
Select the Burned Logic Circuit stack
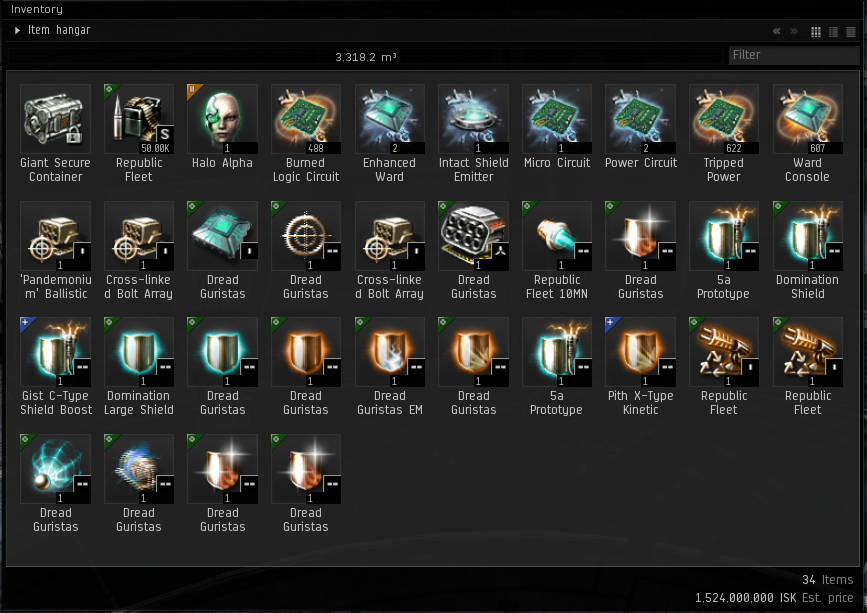[x=306, y=119]
